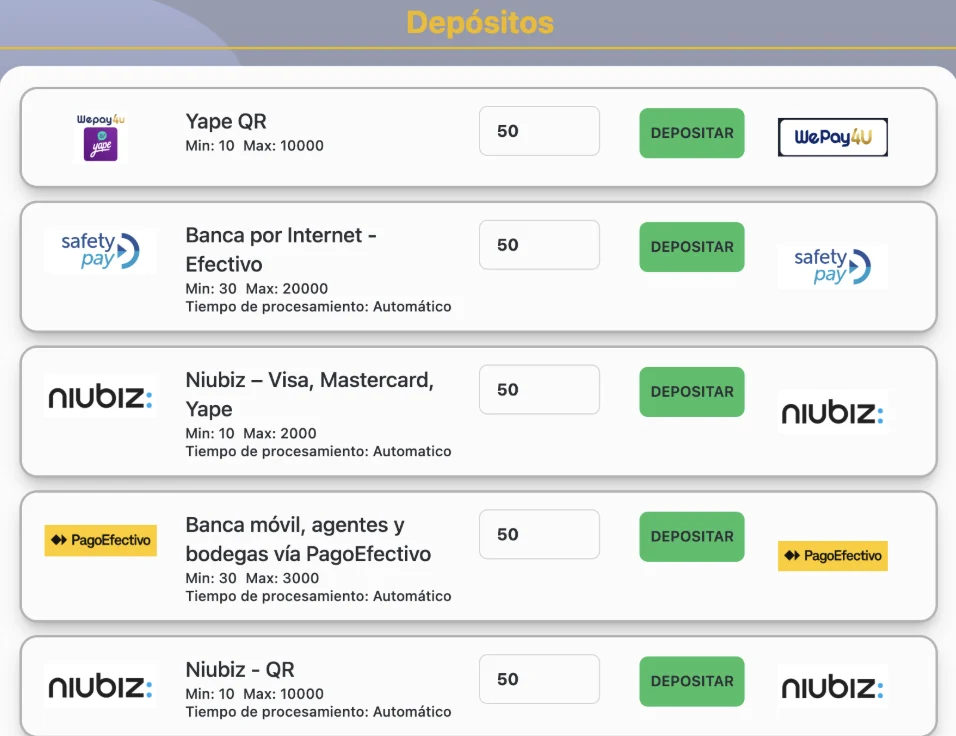Click the left Safety Pay logo
This screenshot has height=736, width=956.
coord(101,251)
